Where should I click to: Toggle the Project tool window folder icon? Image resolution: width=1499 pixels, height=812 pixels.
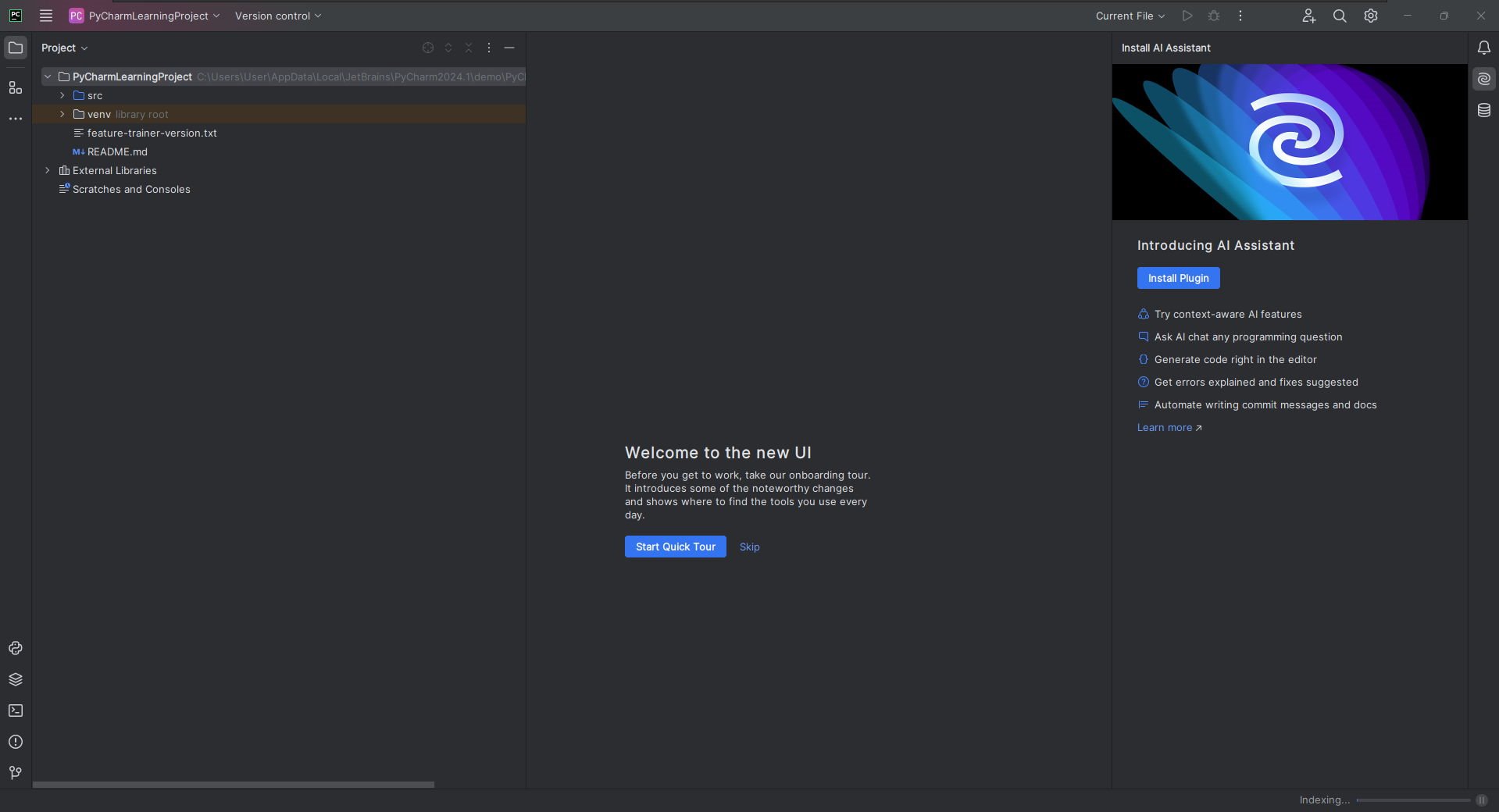[16, 48]
